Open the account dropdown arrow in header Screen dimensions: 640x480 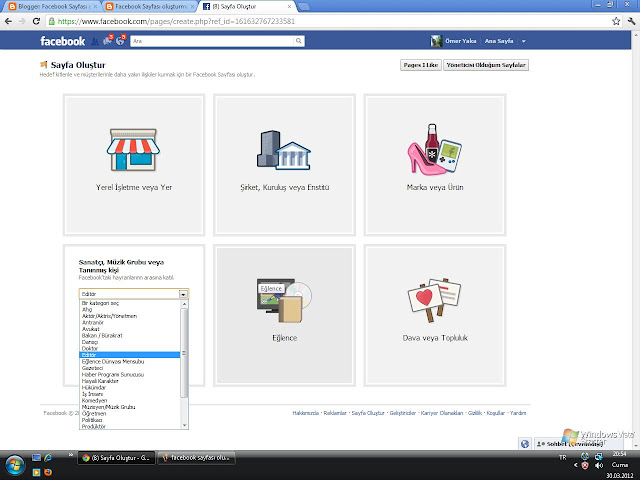(x=524, y=41)
